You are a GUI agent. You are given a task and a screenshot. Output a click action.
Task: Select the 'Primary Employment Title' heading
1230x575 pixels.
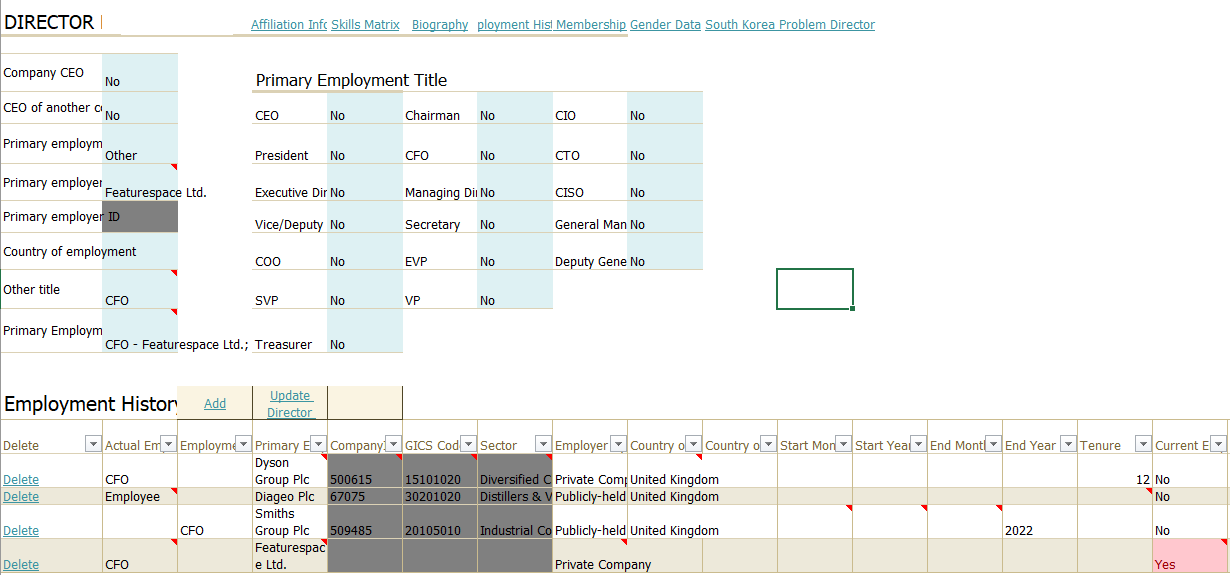351,80
